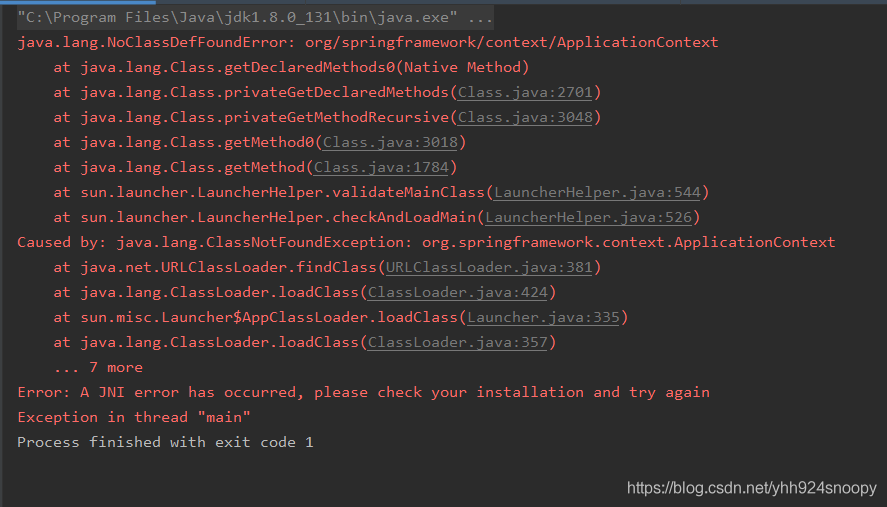Click the blog.csdn.net watermark URL
The height and width of the screenshot is (507, 887).
[x=752, y=488]
